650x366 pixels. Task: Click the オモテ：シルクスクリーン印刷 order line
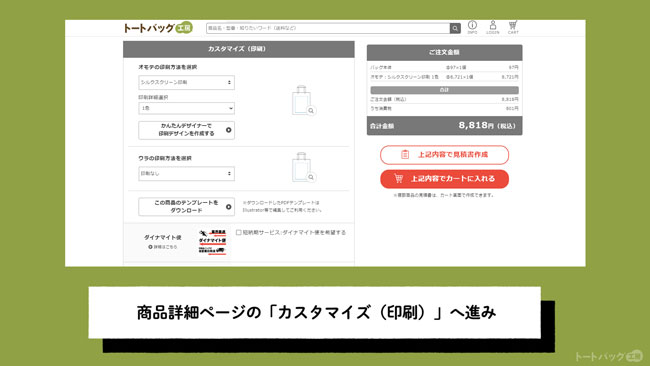(x=444, y=77)
